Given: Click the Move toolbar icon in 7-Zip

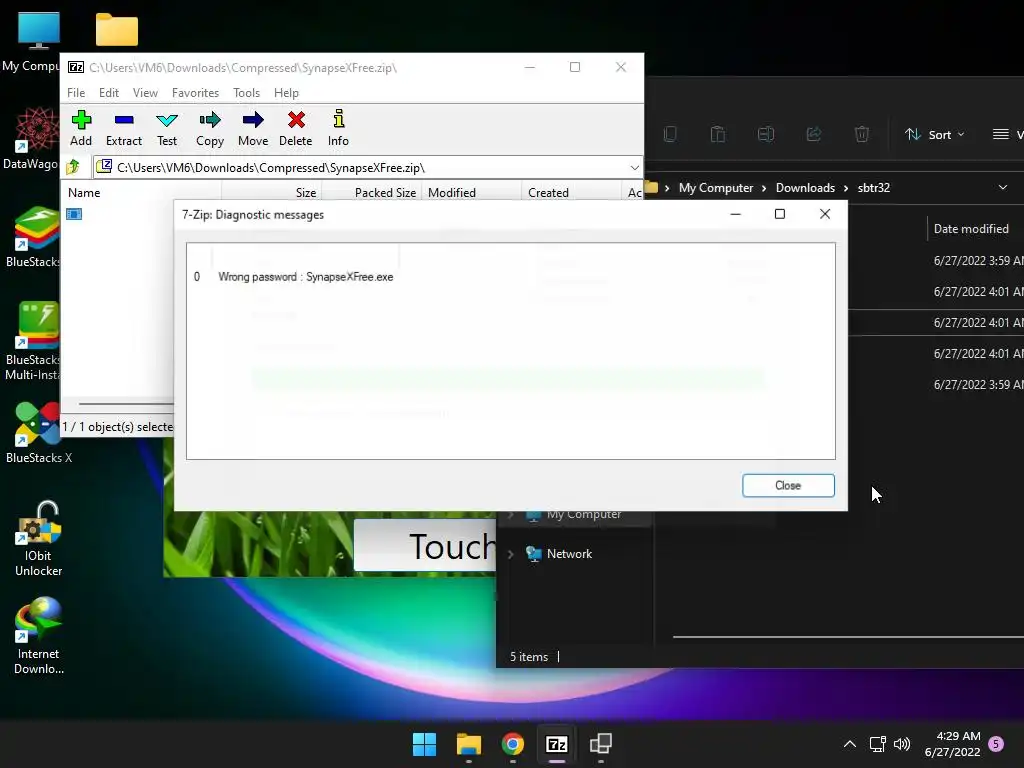Looking at the screenshot, I should pos(253,128).
